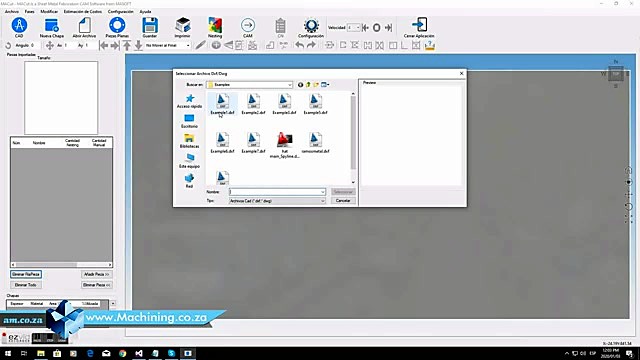Open the dropdown arrow beside the Chapas table

tap(113, 304)
